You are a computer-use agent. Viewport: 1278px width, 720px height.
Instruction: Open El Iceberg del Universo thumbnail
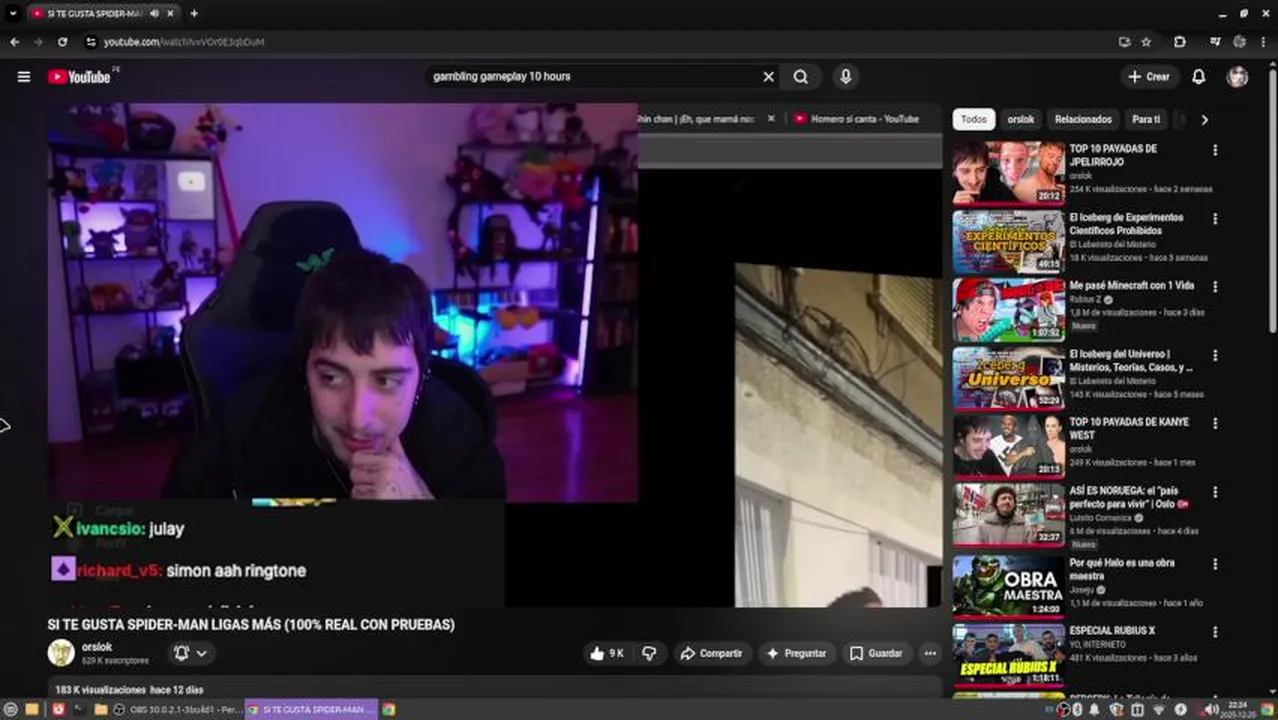pos(1008,378)
